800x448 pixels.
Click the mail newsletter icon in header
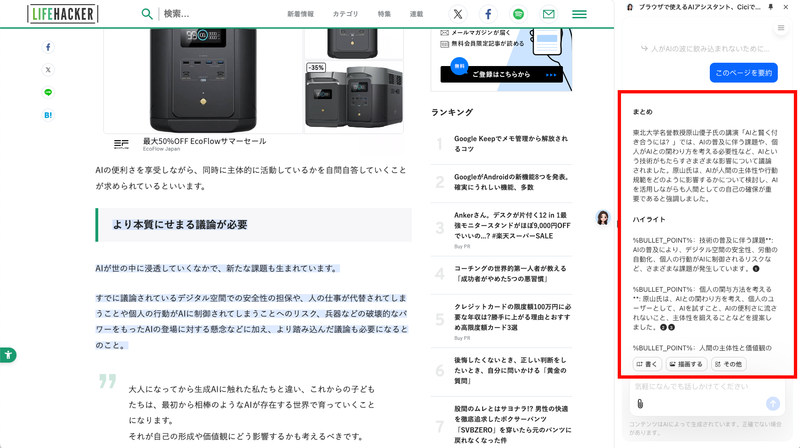click(x=548, y=14)
